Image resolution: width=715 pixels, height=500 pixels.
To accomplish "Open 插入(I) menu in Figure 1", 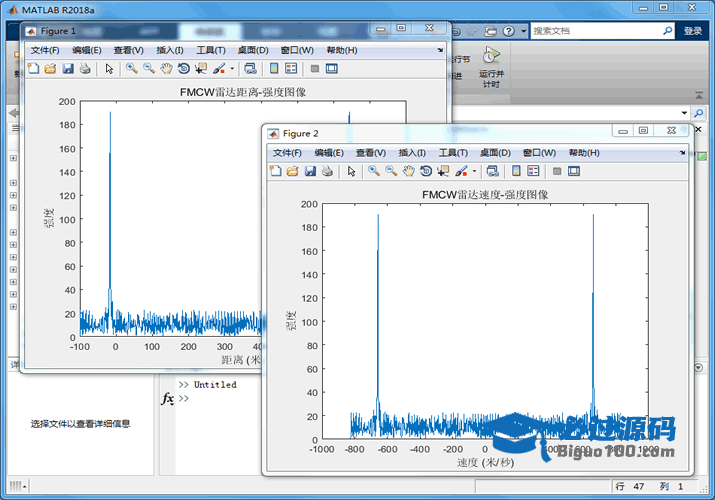I will 170,50.
